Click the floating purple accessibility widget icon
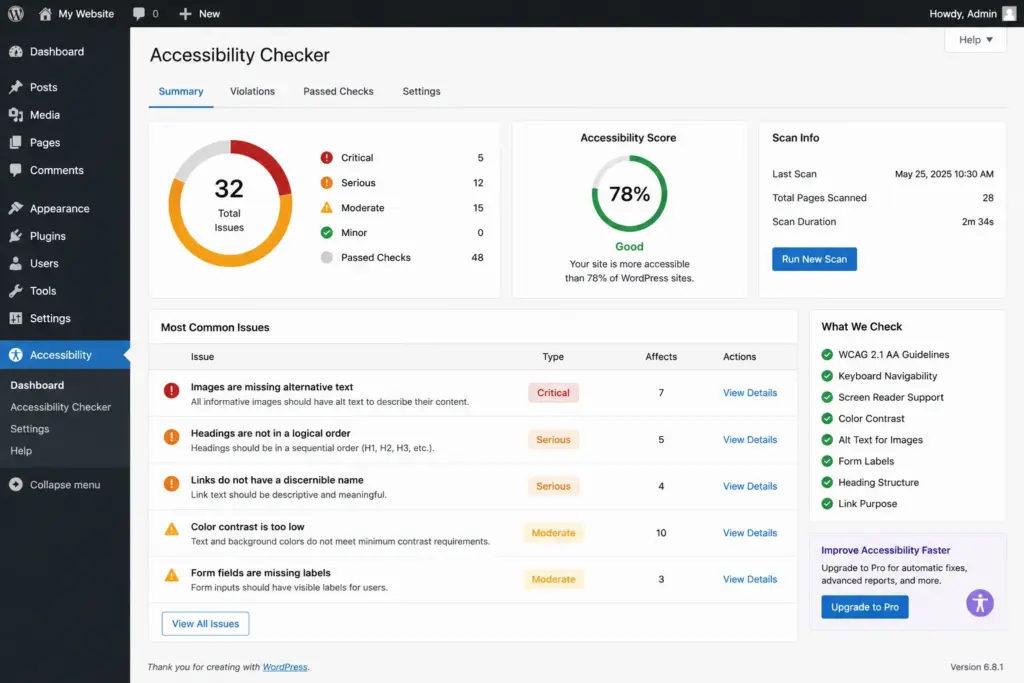Viewport: 1024px width, 683px height. coord(980,603)
